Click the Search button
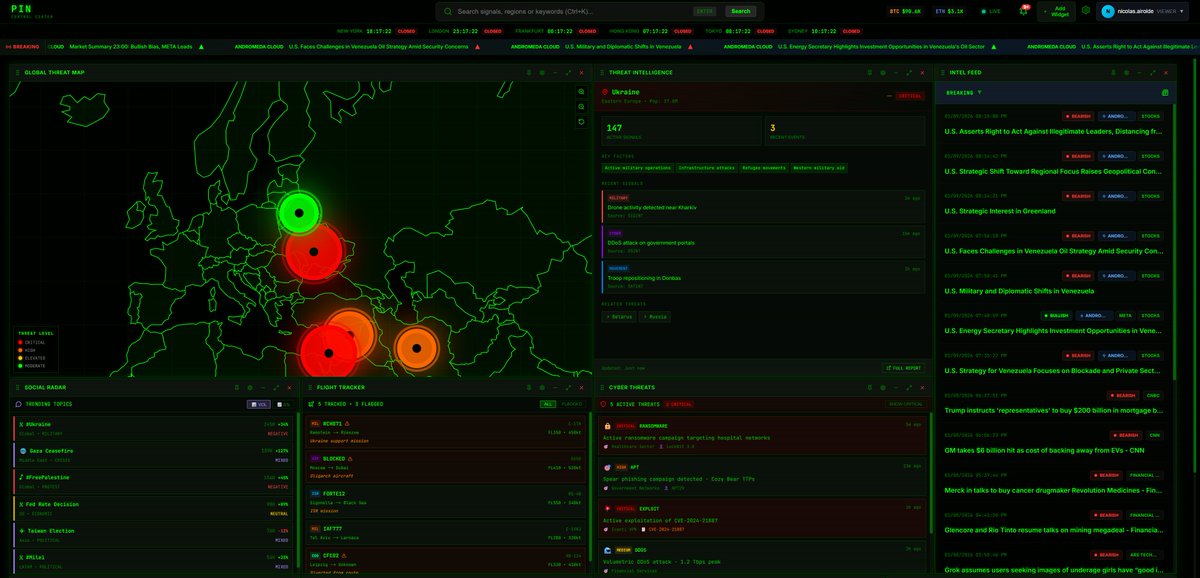1200x578 pixels. (740, 12)
